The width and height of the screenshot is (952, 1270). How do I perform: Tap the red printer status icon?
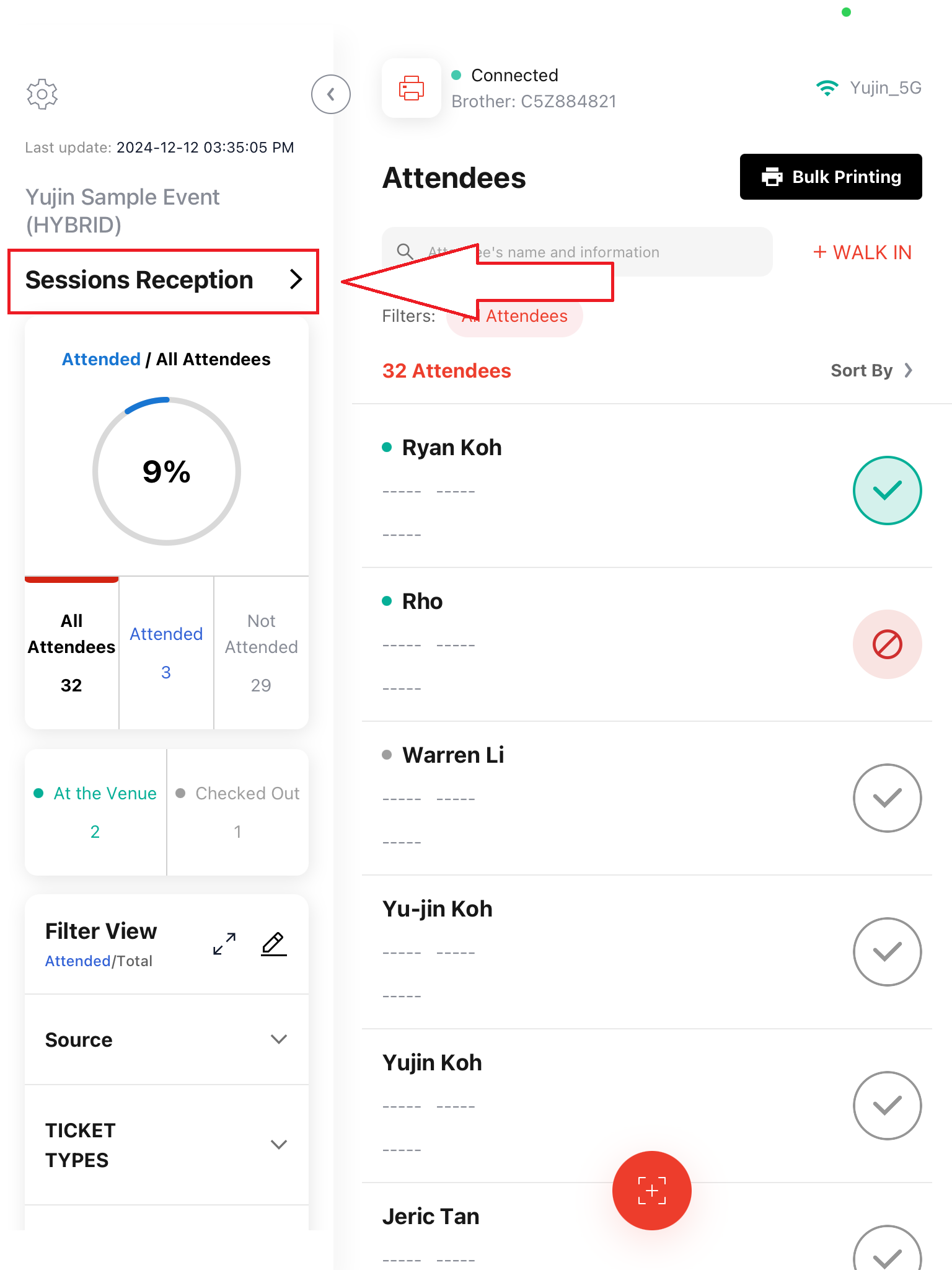412,88
